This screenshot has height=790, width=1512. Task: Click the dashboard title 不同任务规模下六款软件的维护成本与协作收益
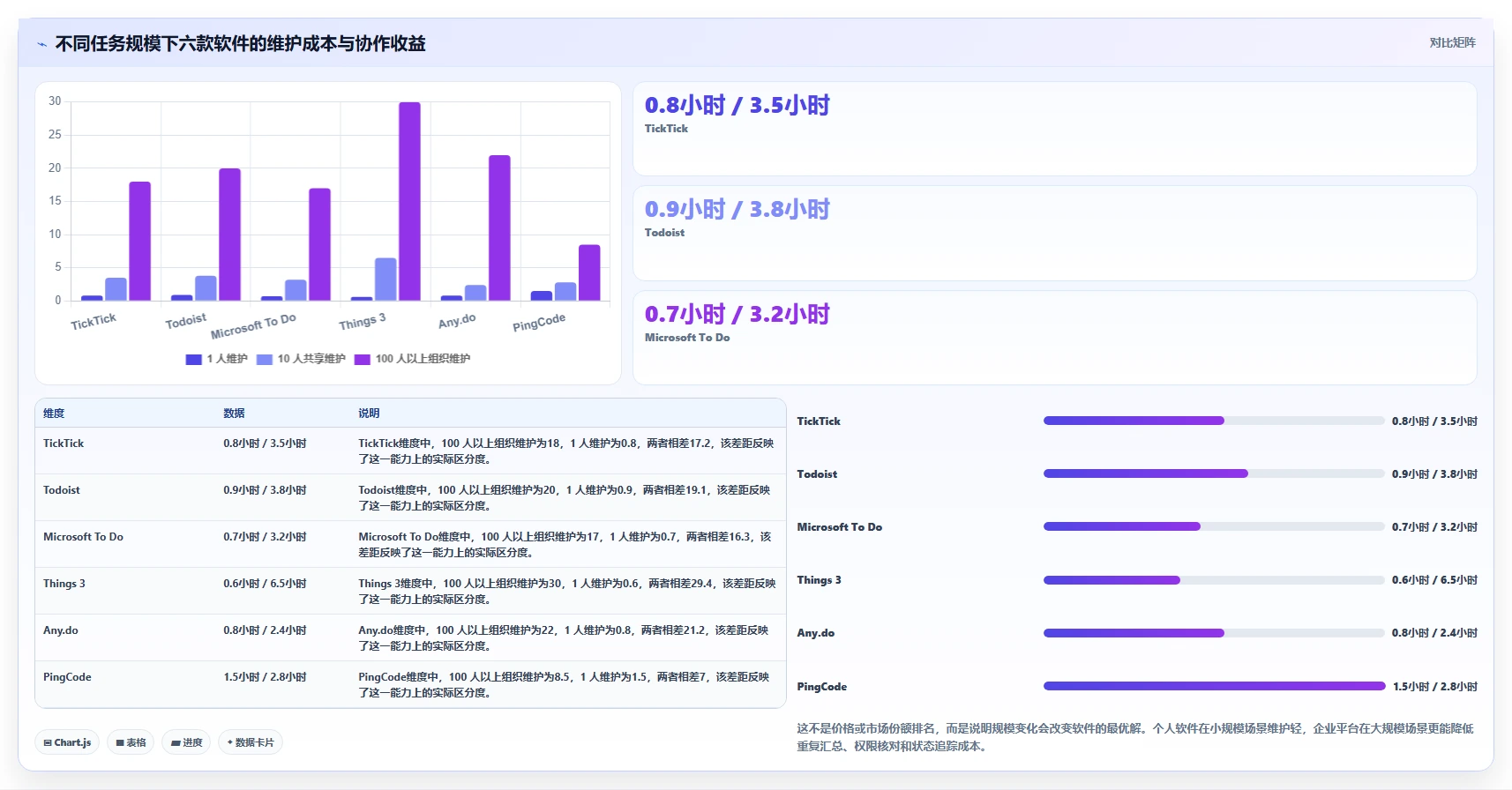240,44
